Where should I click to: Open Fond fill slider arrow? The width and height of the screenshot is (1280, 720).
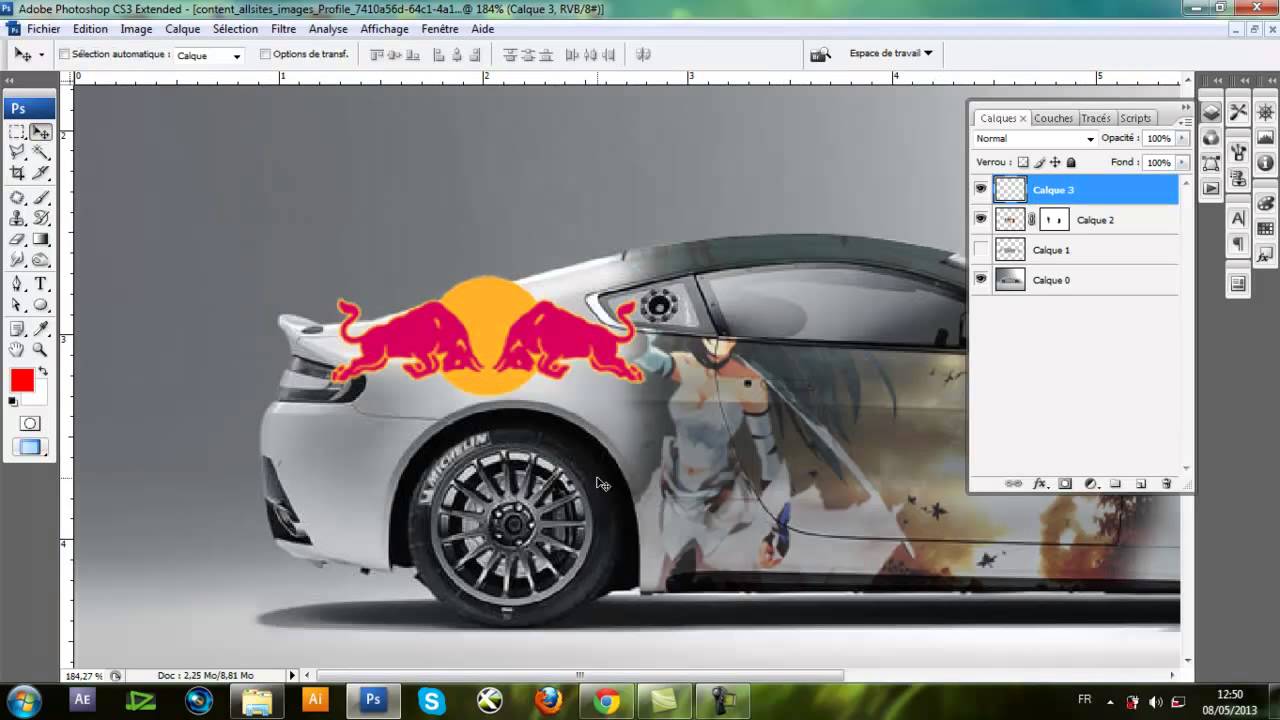[x=1182, y=162]
